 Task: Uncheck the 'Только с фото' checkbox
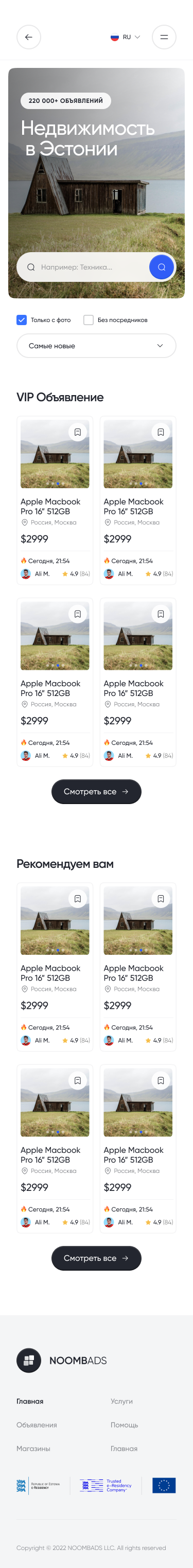[x=21, y=319]
